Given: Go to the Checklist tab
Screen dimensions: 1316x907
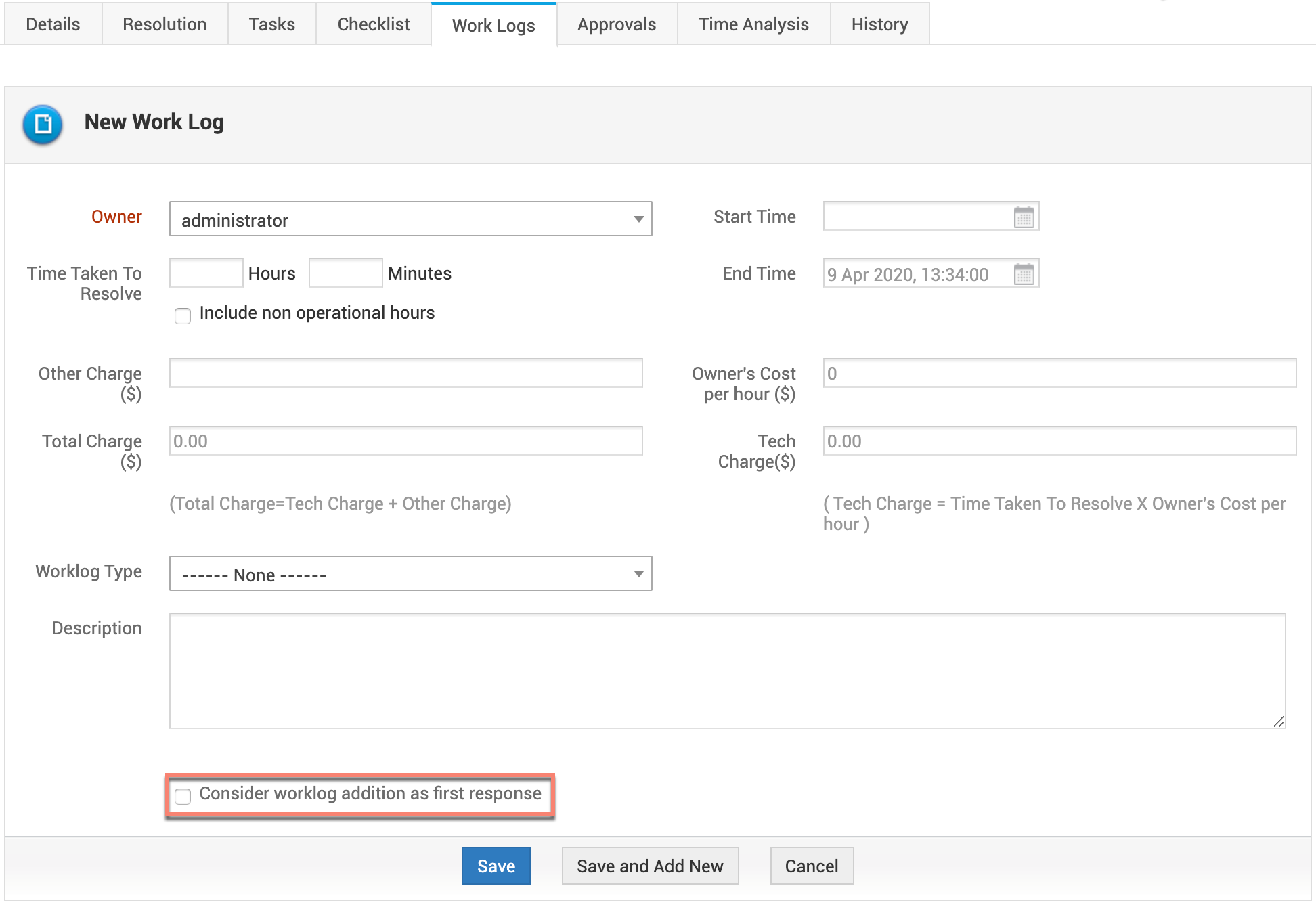Looking at the screenshot, I should 374,24.
